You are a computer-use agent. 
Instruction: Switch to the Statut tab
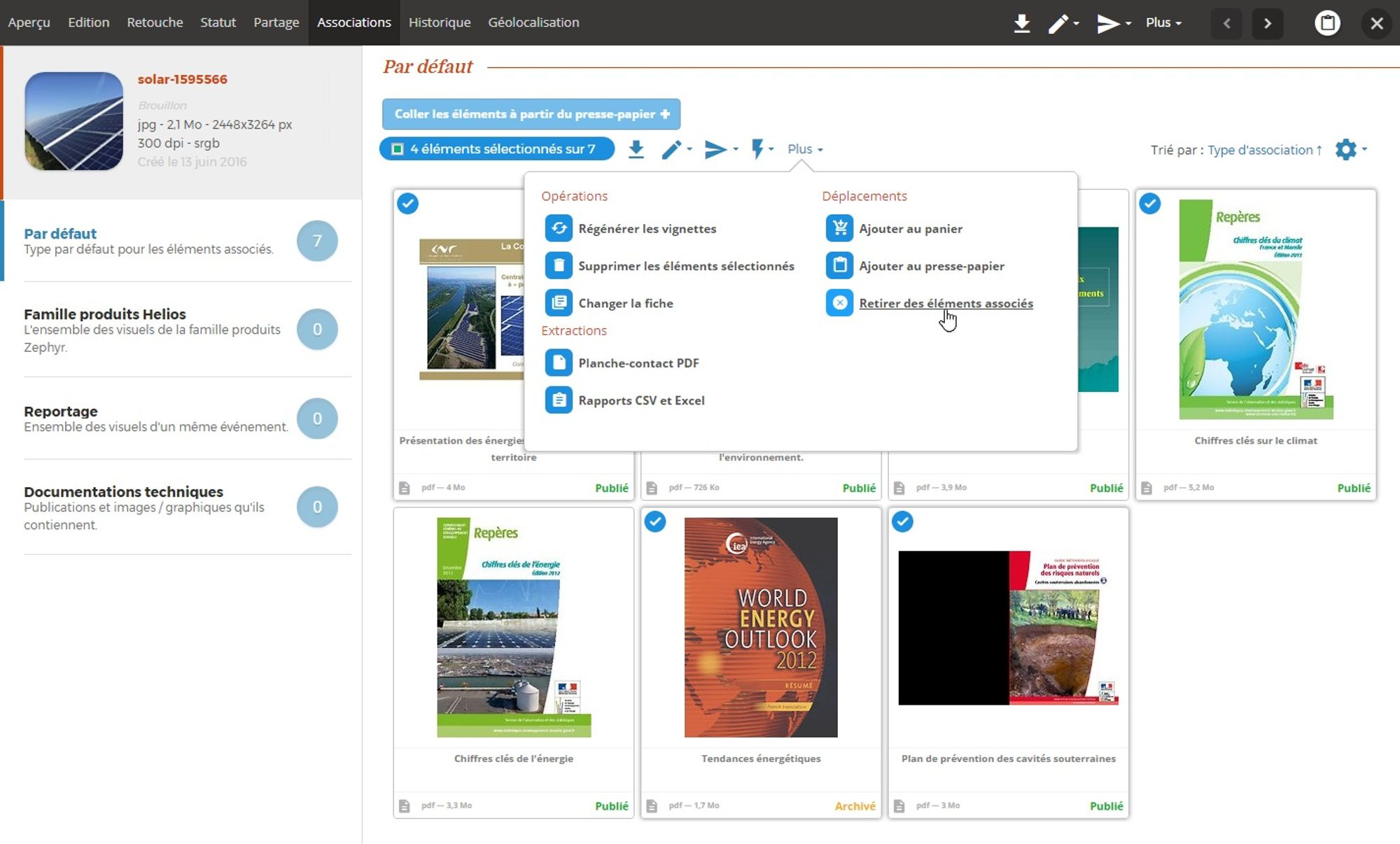point(218,22)
